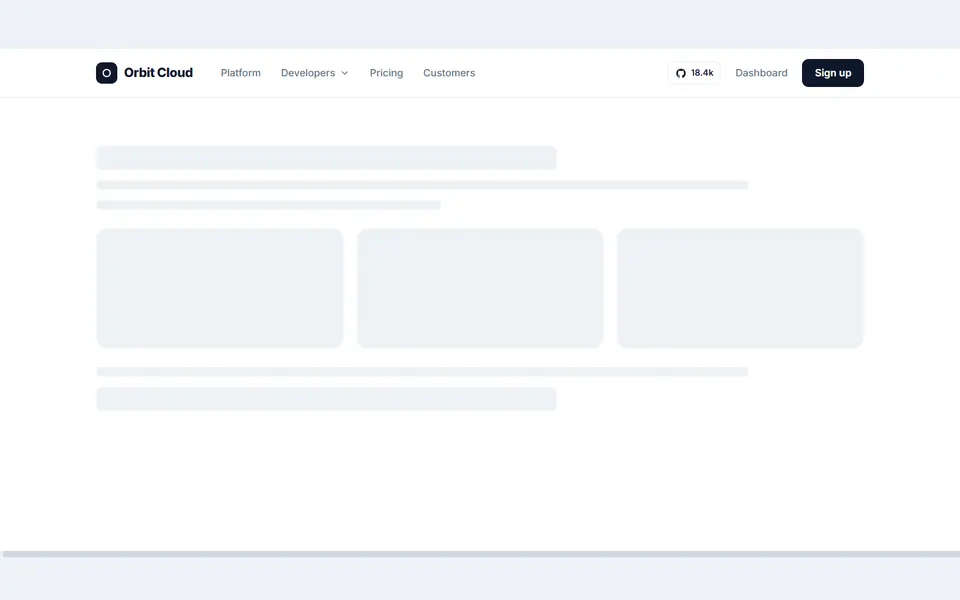
Task: Click the horizontal scrollbar at page bottom
Action: coord(480,554)
